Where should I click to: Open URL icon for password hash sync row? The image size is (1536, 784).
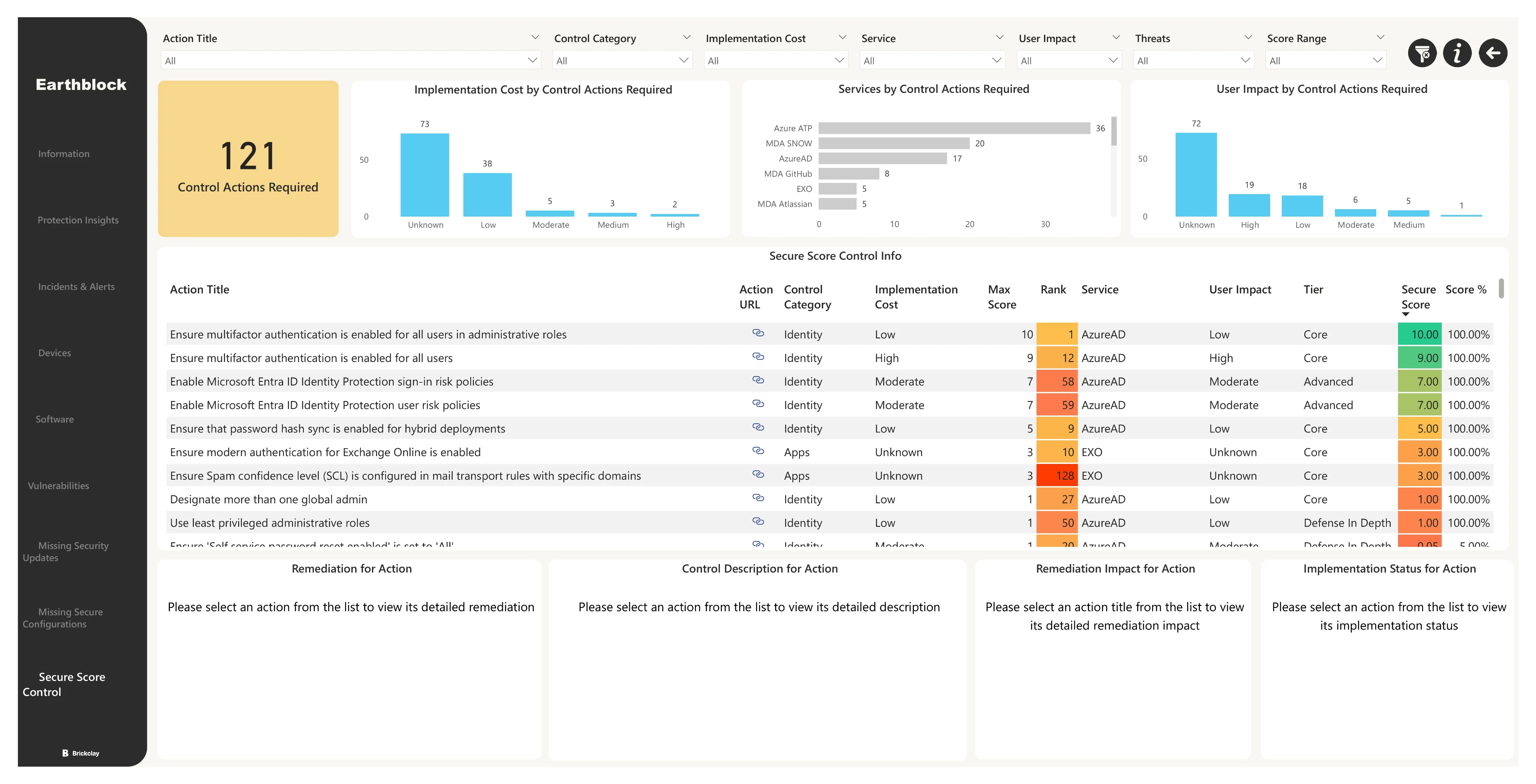(758, 427)
